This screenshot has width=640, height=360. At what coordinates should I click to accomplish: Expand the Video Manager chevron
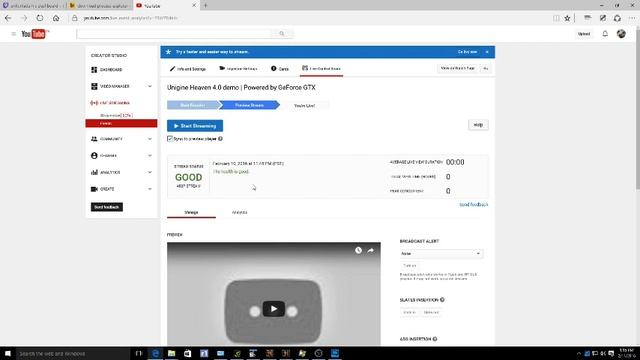pyautogui.click(x=150, y=87)
